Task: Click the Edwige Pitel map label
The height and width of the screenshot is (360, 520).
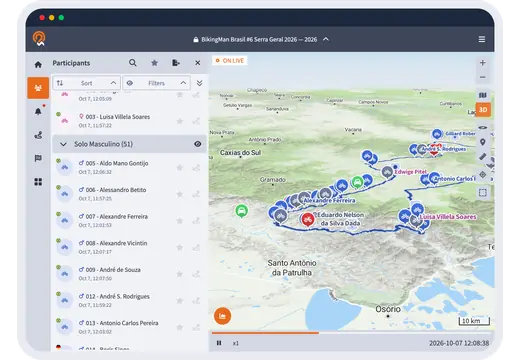Action: tap(411, 172)
